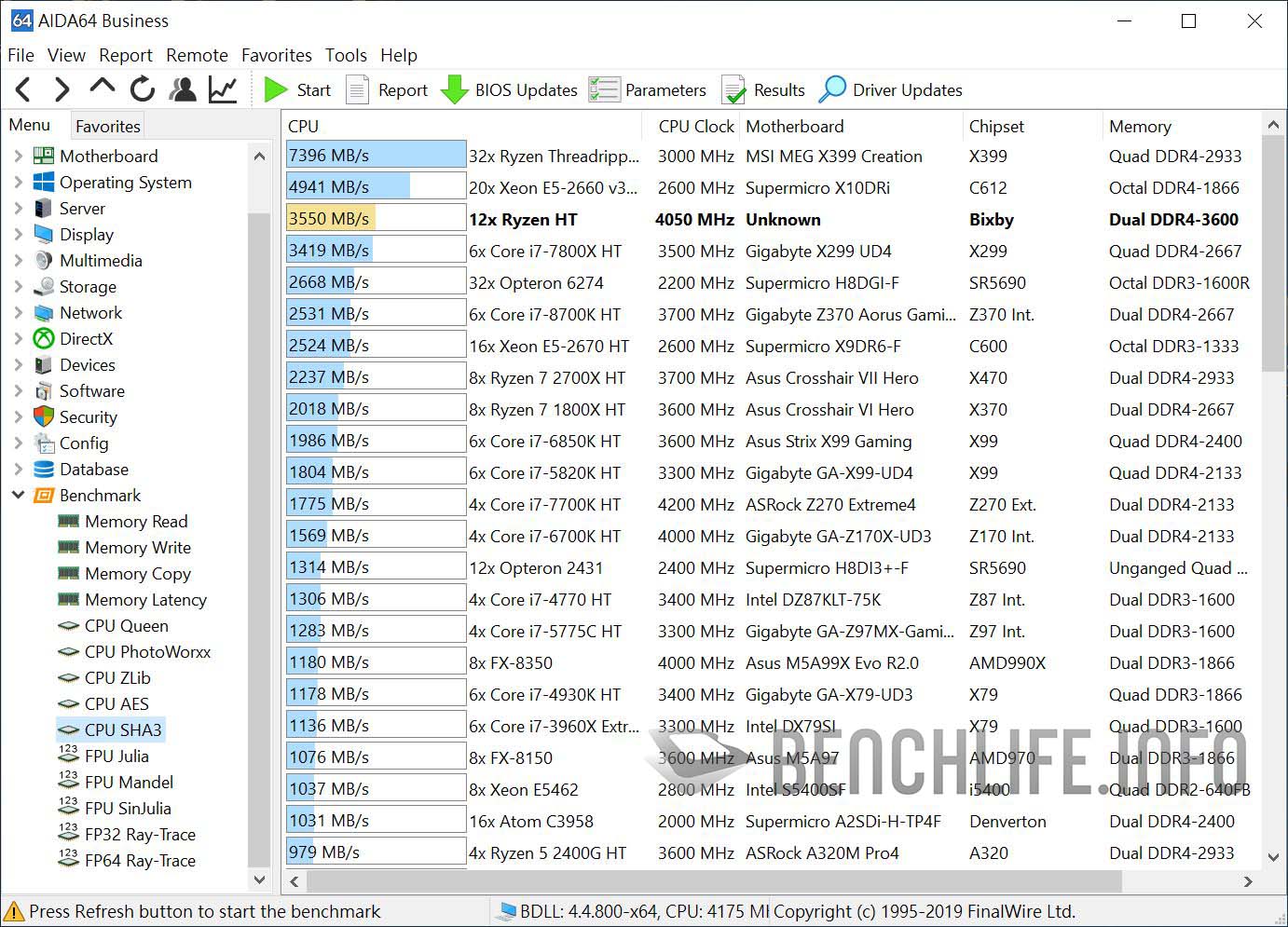Collapse the Benchmark section in the sidebar
This screenshot has height=927, width=1288.
click(x=19, y=495)
